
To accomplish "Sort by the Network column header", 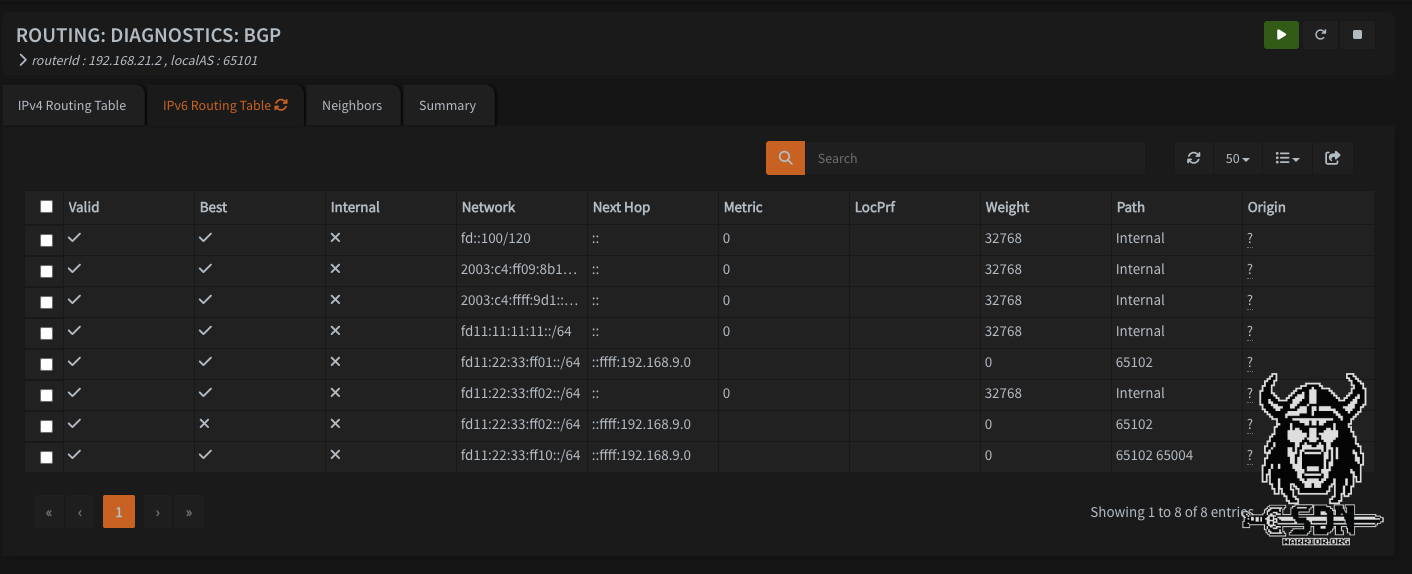I will pyautogui.click(x=488, y=207).
